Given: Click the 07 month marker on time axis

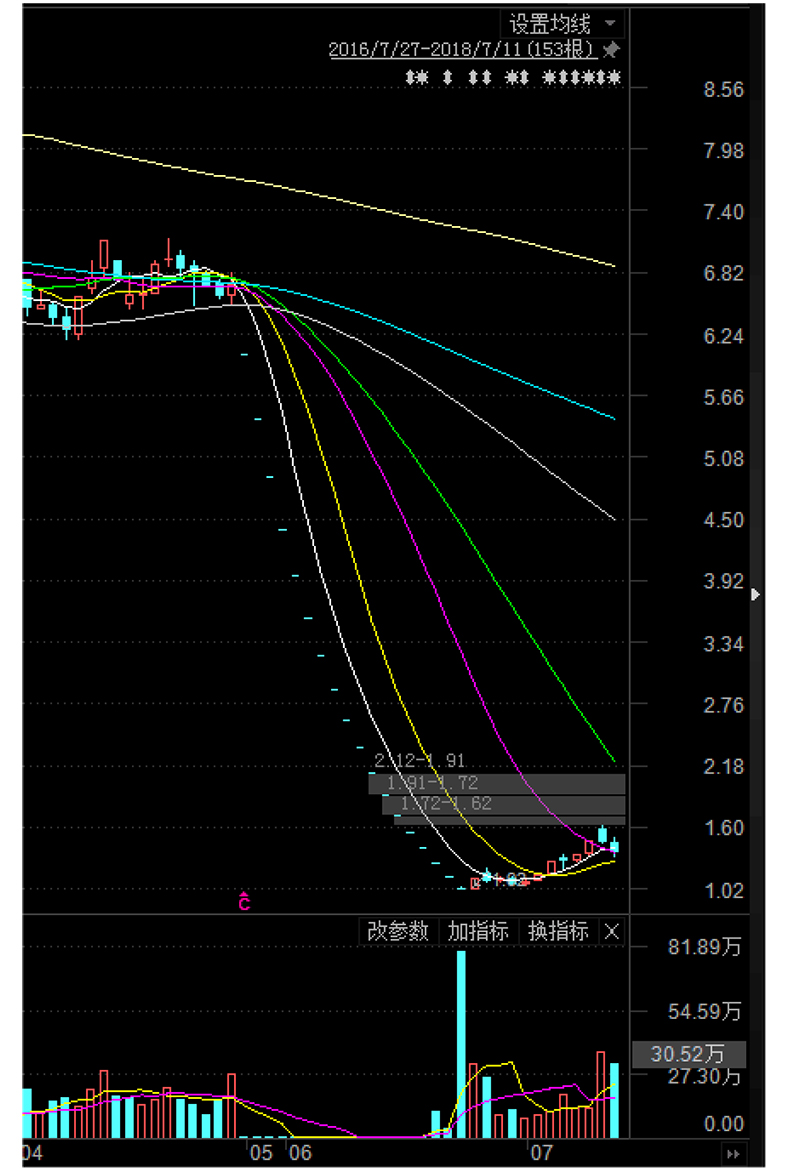Looking at the screenshot, I should [541, 1153].
